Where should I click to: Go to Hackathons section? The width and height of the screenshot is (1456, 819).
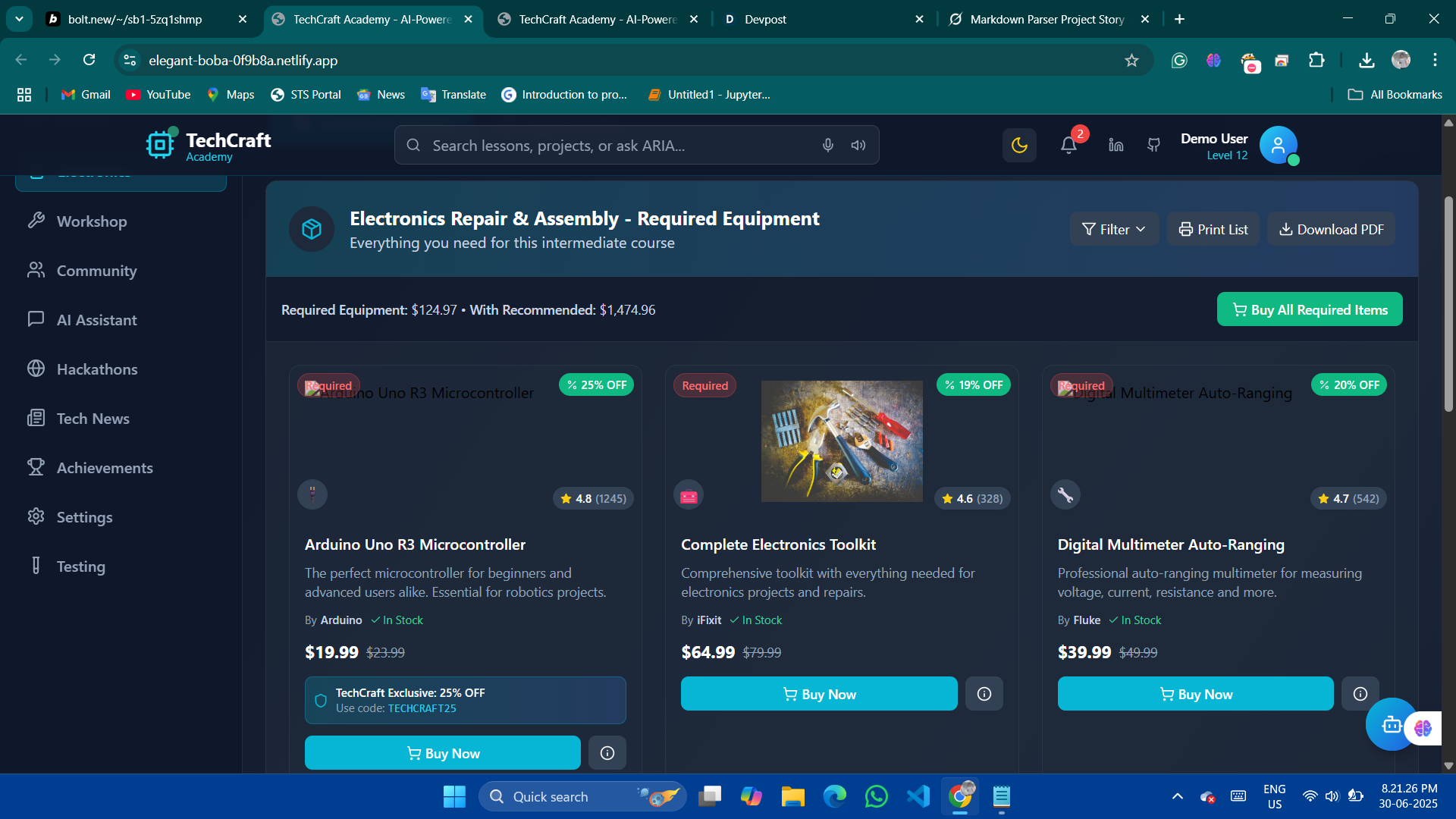pyautogui.click(x=97, y=369)
